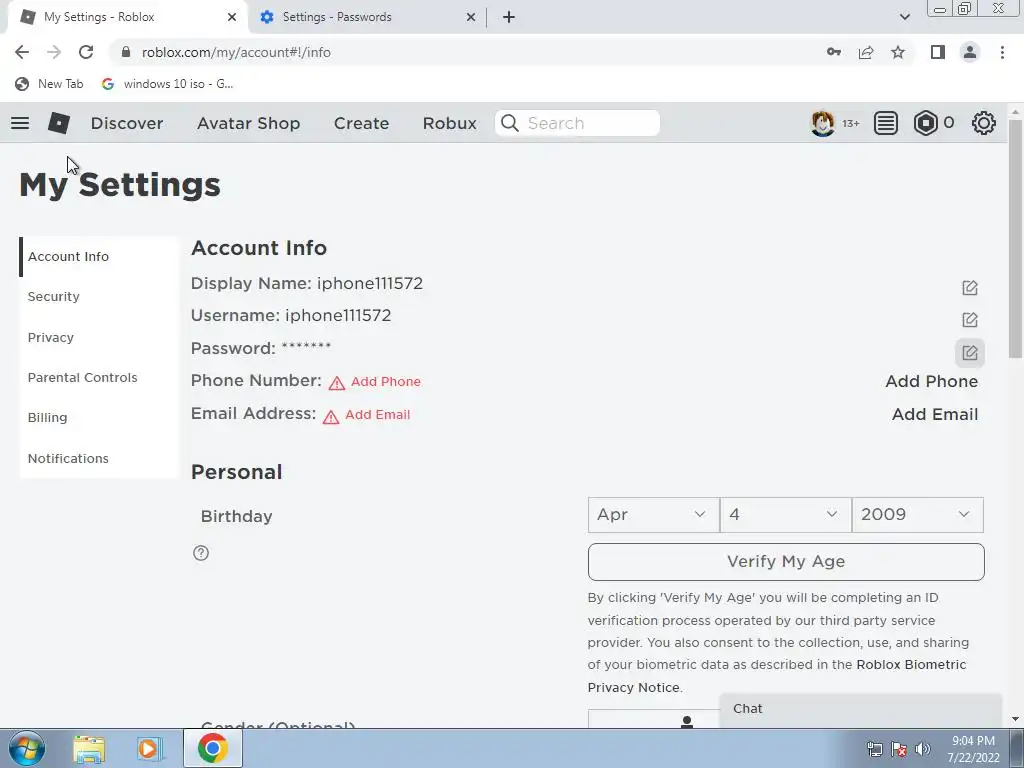The width and height of the screenshot is (1024, 768).
Task: Click the dark Add Email button on right
Action: [x=935, y=415]
